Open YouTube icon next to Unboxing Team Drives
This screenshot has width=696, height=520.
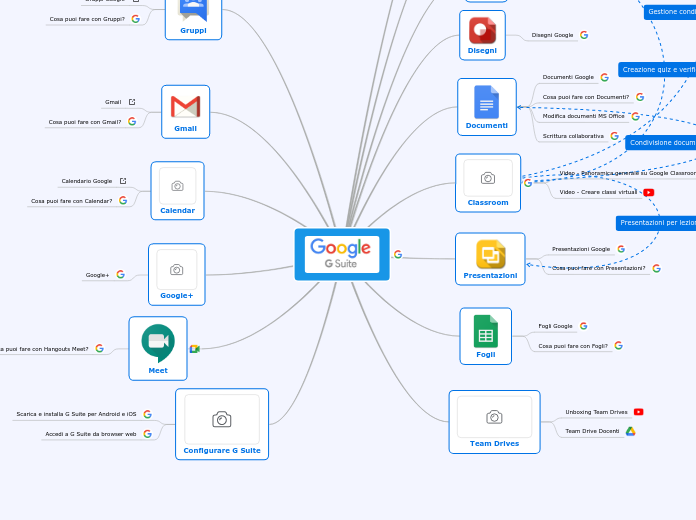(x=638, y=412)
